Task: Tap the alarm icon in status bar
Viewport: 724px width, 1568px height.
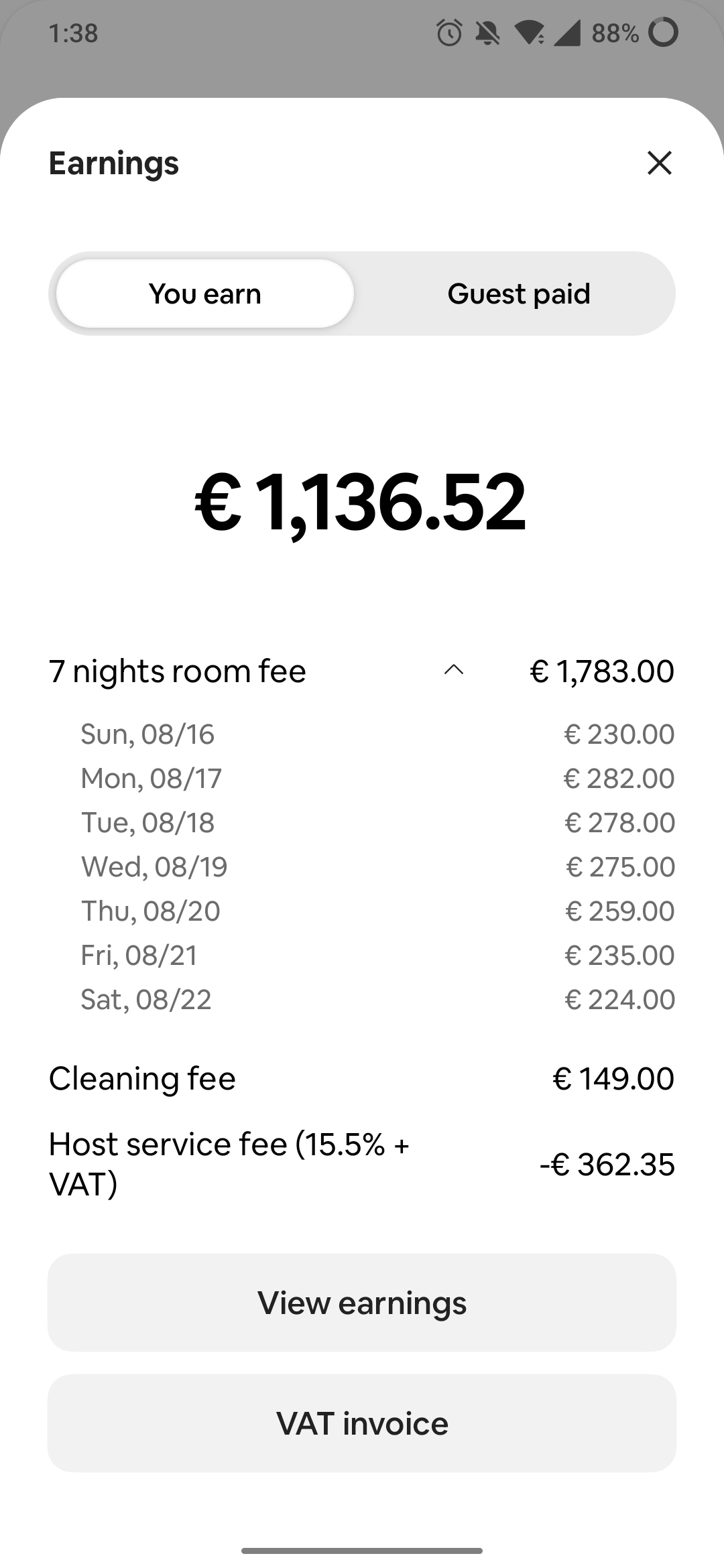Action: click(x=449, y=33)
